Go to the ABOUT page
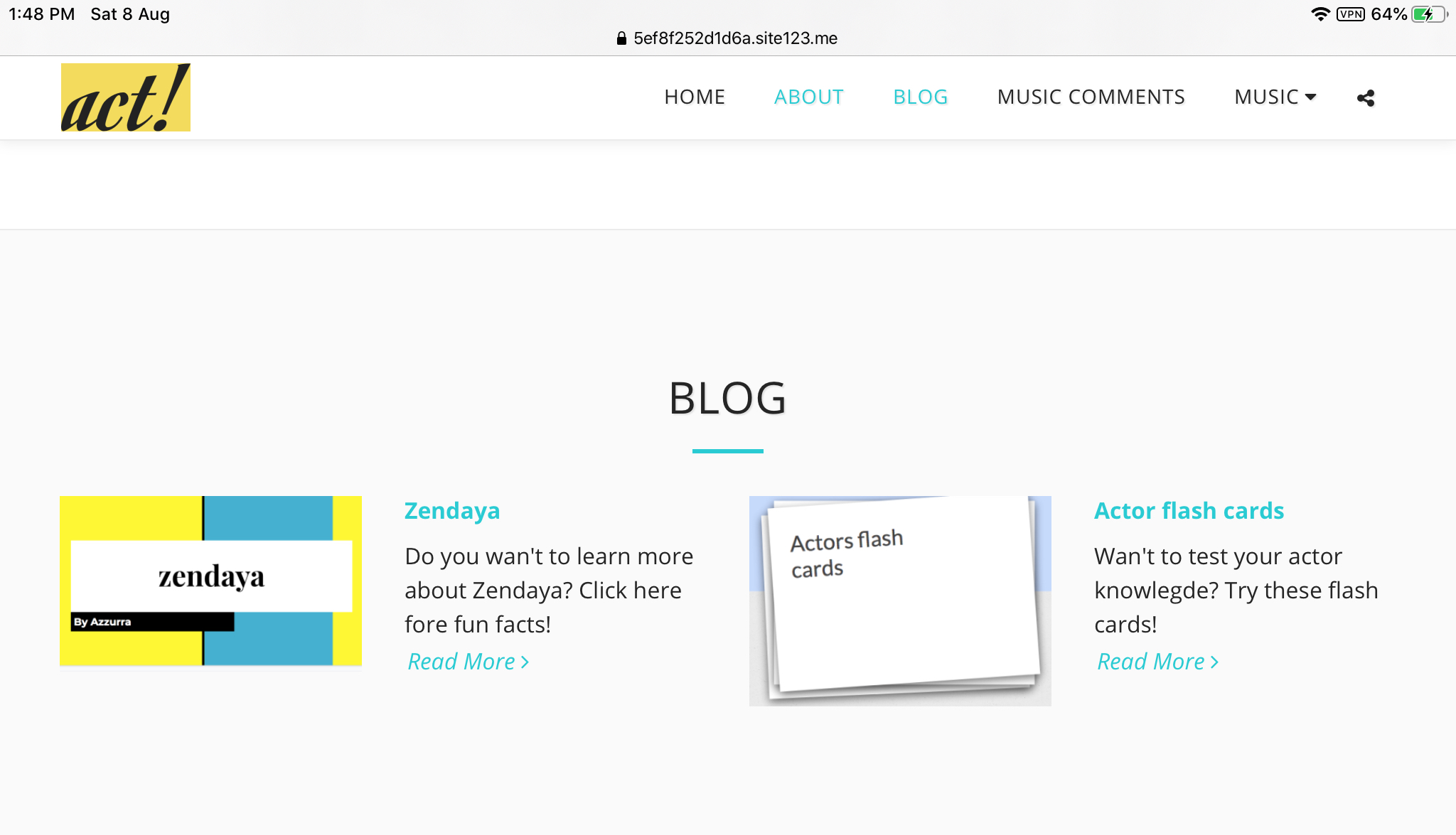The image size is (1456, 835). tap(808, 97)
